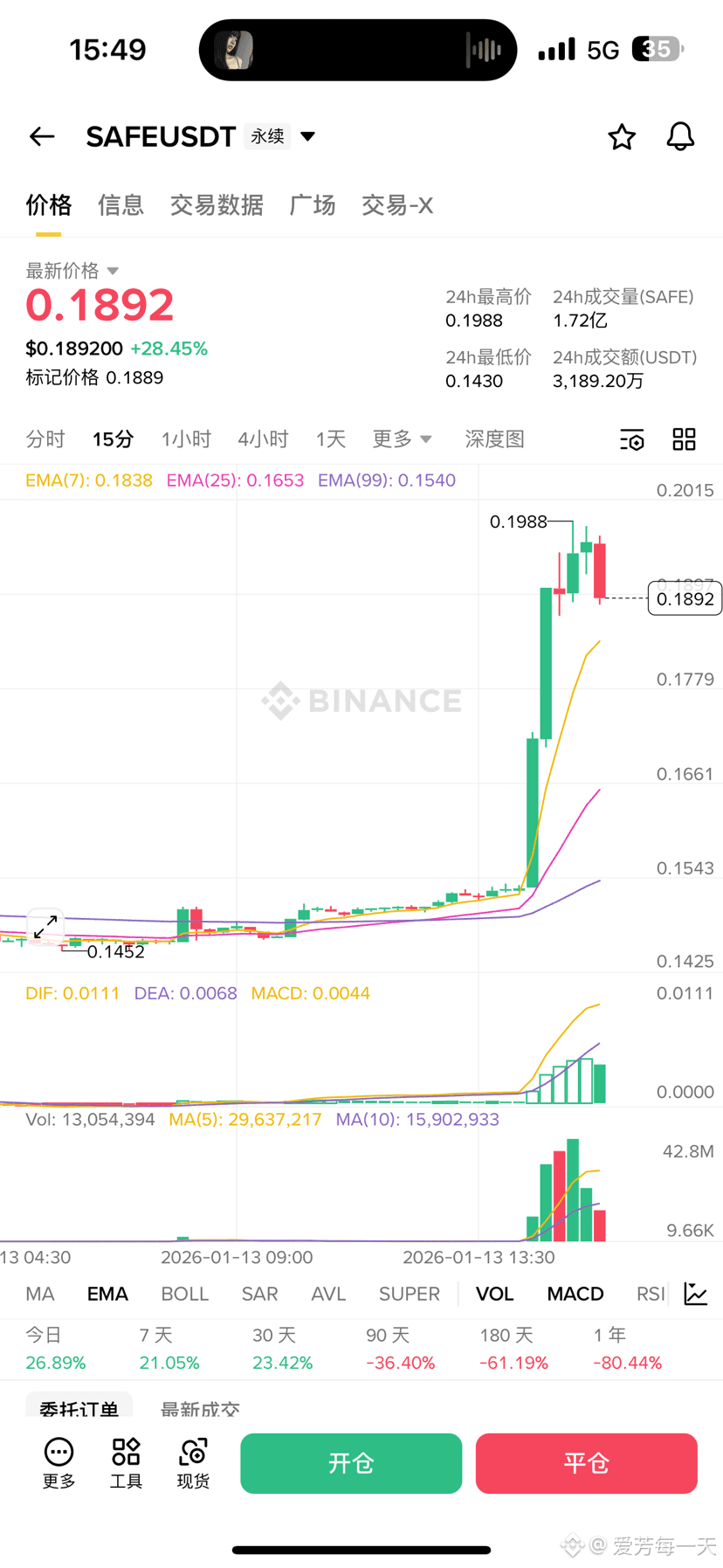Open 工具 tools at bottom bar
Image resolution: width=723 pixels, height=1568 pixels.
(126, 1463)
